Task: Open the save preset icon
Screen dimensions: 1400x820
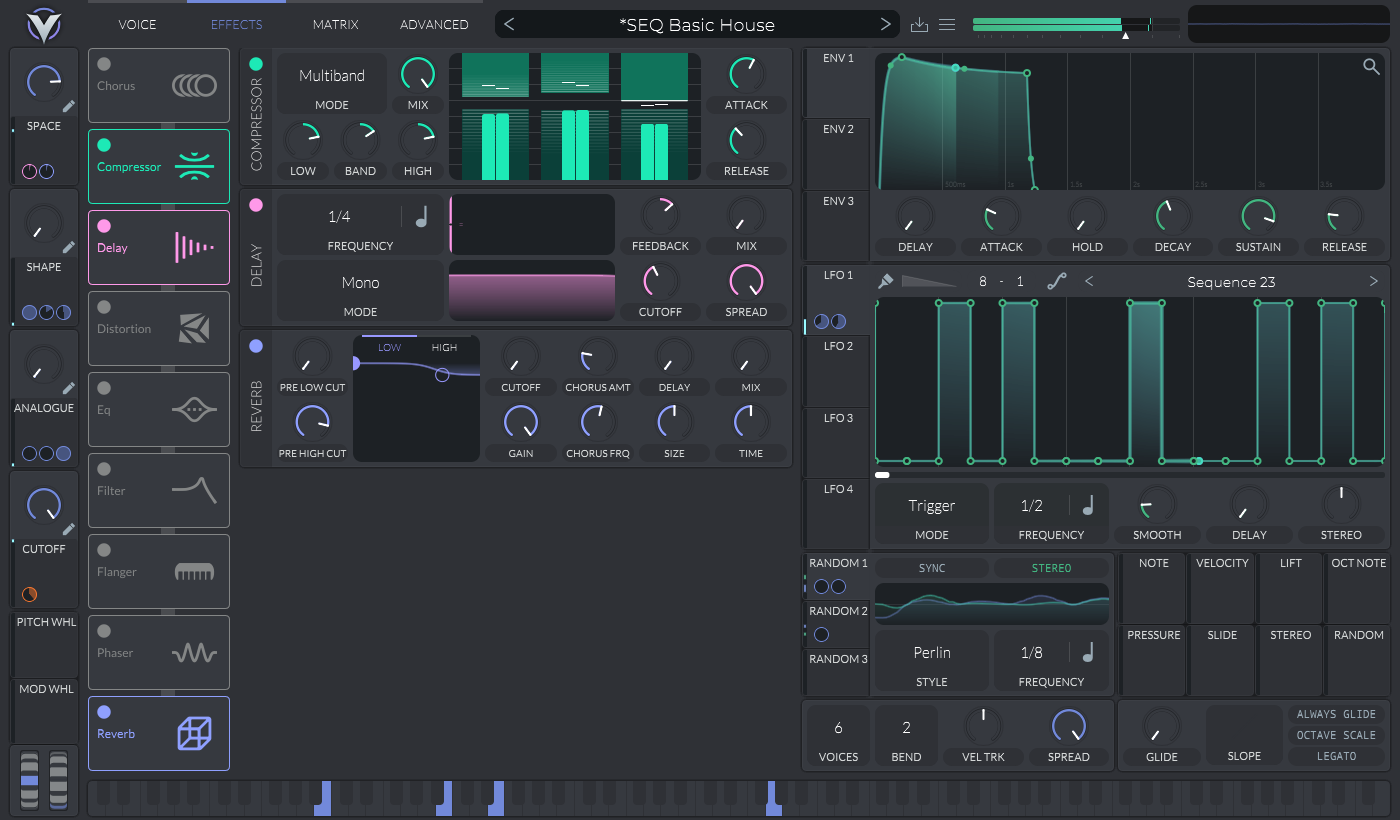Action: pyautogui.click(x=920, y=25)
